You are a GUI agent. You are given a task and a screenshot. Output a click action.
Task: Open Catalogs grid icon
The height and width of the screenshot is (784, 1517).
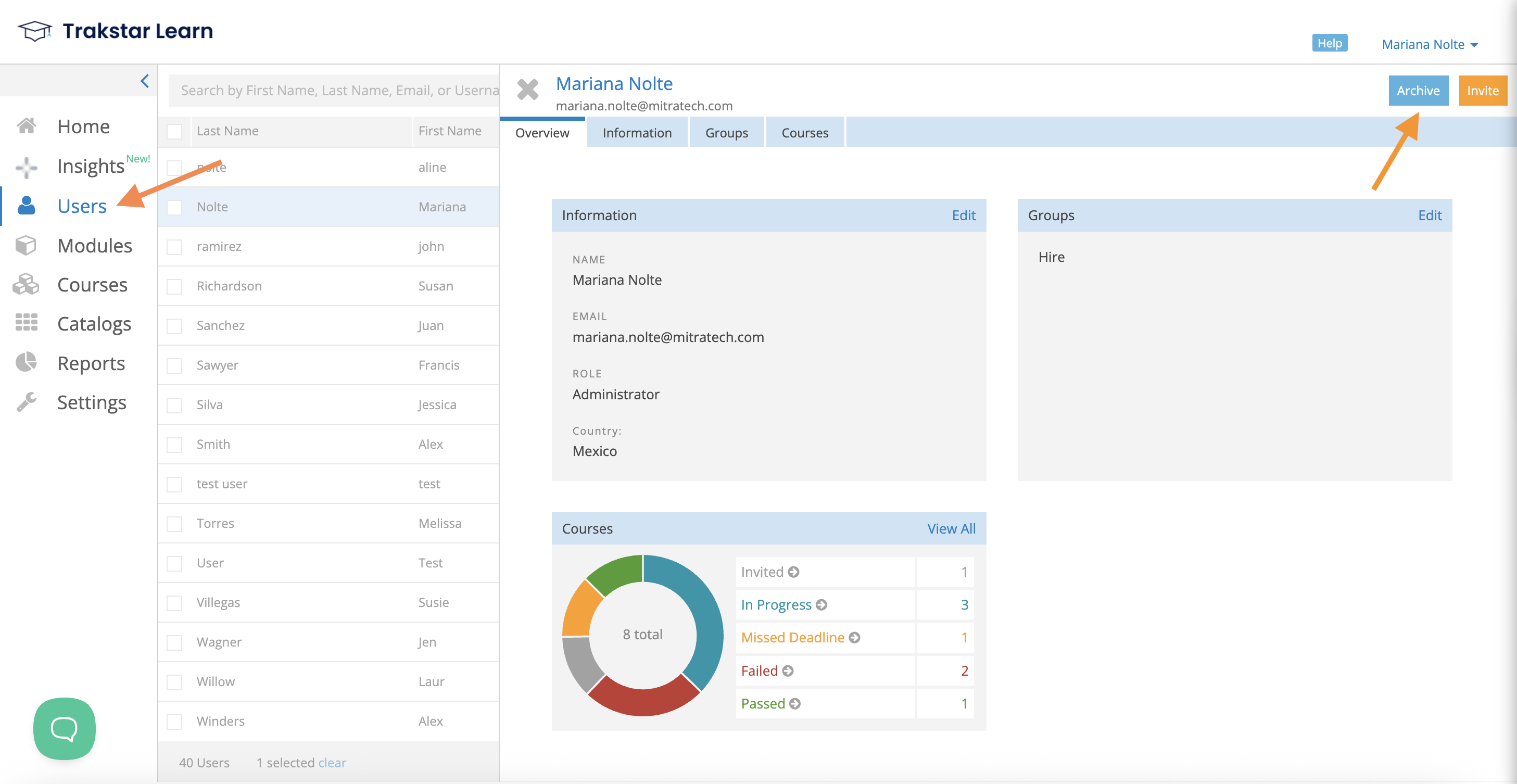click(27, 323)
